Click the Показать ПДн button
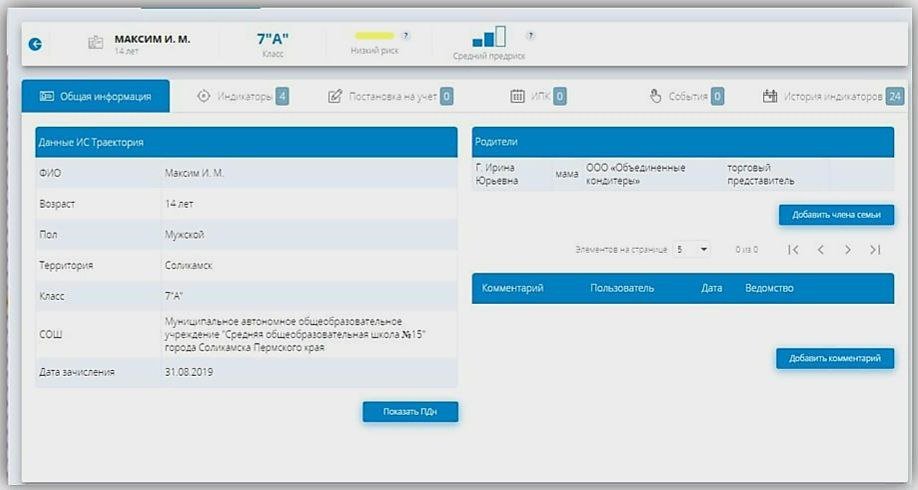Screen dimensions: 918x490 point(410,411)
